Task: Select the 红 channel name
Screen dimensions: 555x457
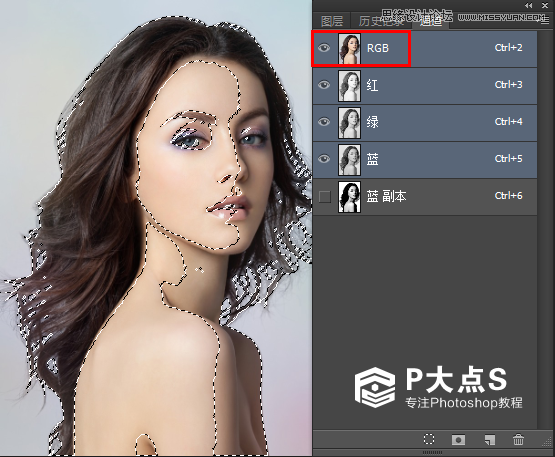Action: (x=372, y=85)
